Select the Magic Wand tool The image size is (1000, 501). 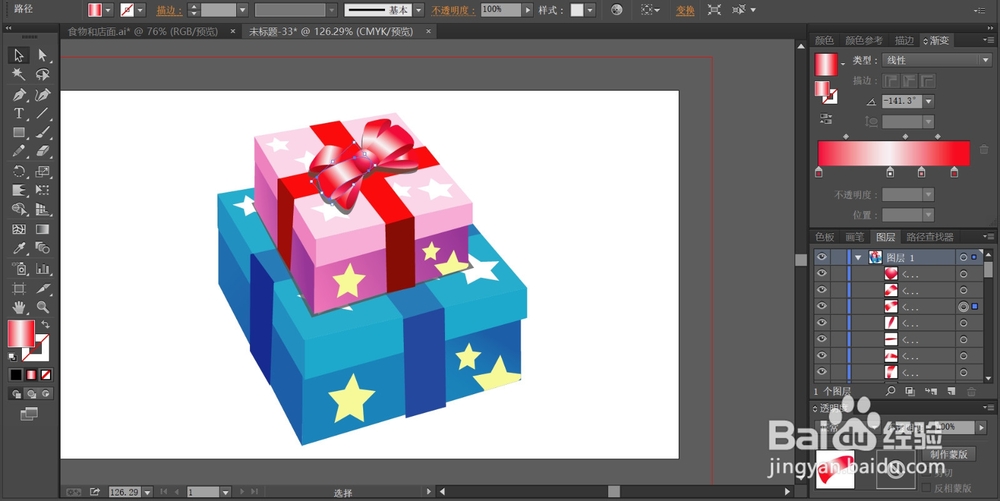coord(18,75)
